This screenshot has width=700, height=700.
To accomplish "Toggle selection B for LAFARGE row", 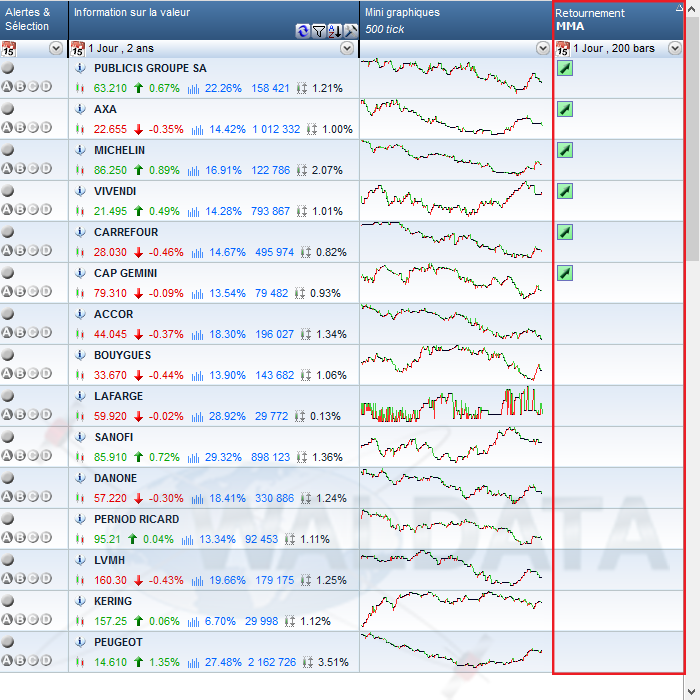I will (x=20, y=414).
